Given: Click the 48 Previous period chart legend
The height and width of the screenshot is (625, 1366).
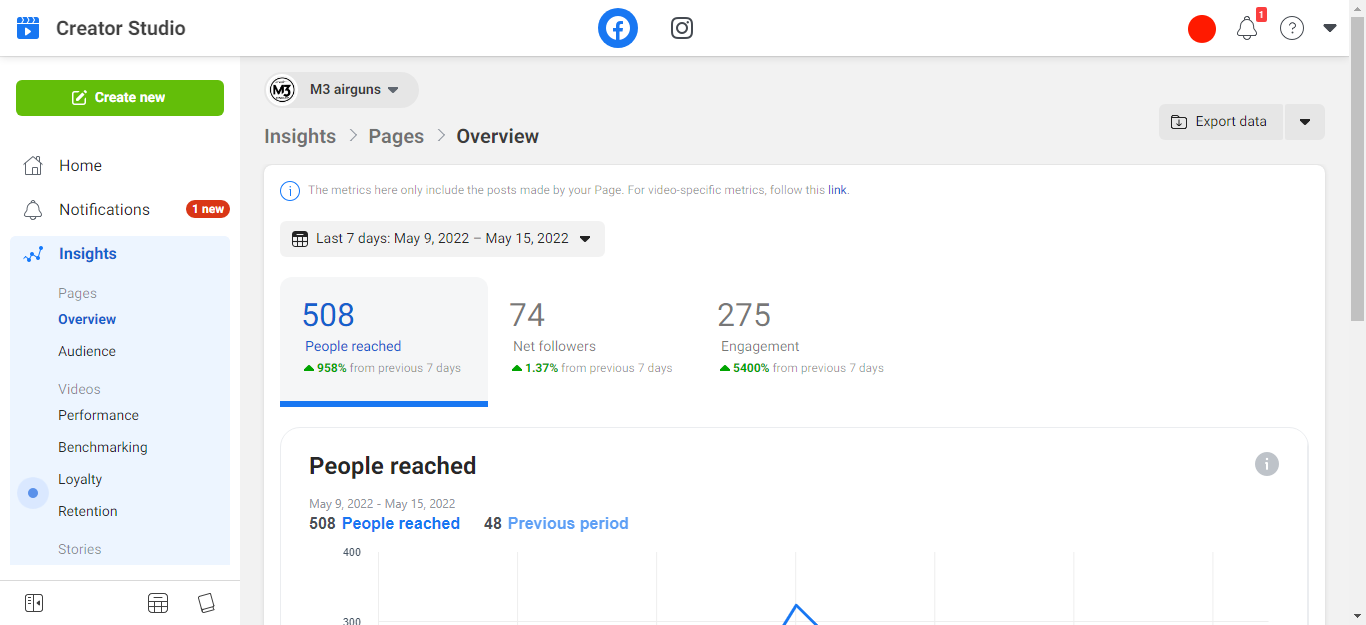Looking at the screenshot, I should (x=556, y=523).
